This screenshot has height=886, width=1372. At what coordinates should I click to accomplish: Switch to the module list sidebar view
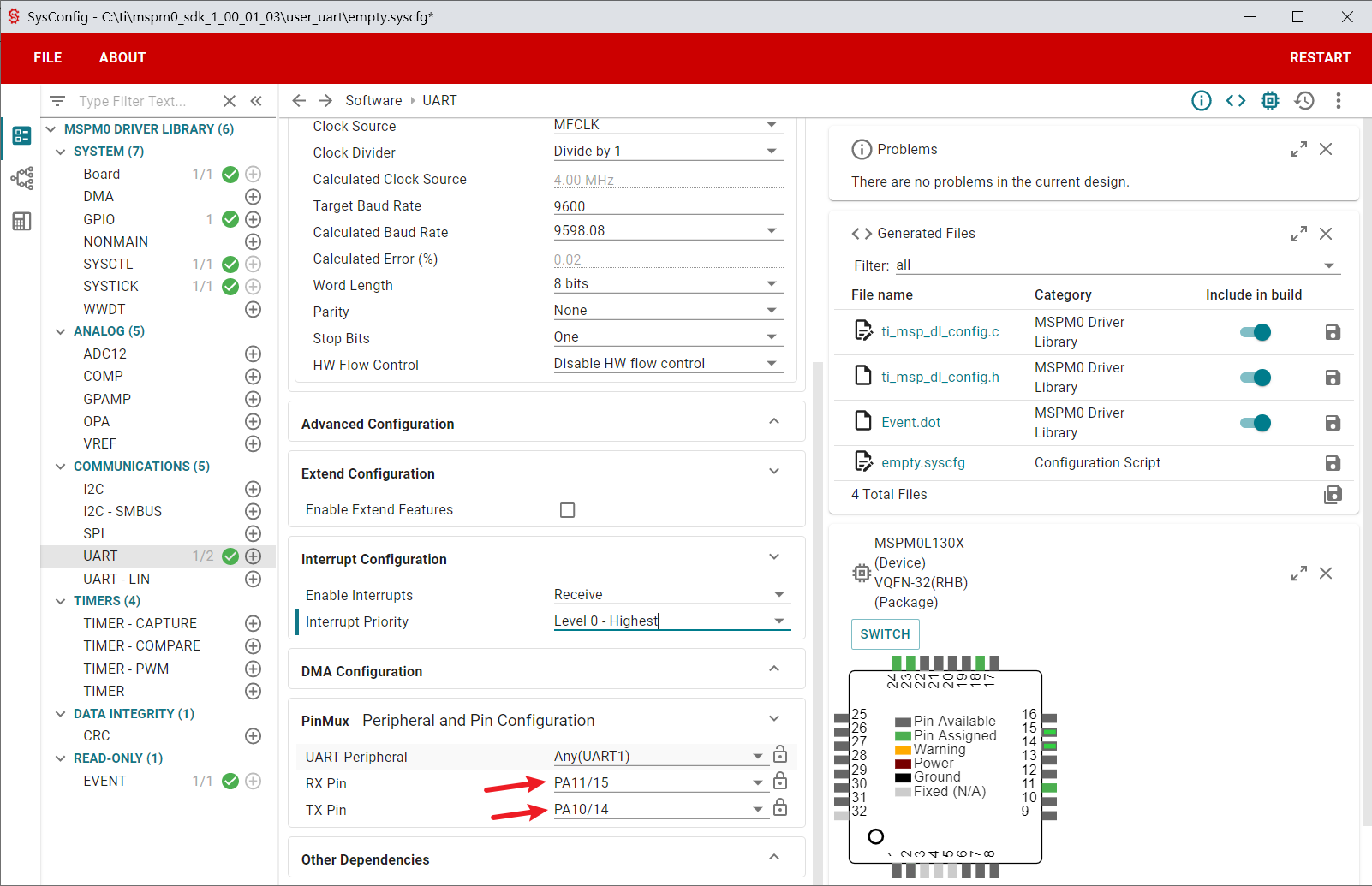(x=21, y=135)
